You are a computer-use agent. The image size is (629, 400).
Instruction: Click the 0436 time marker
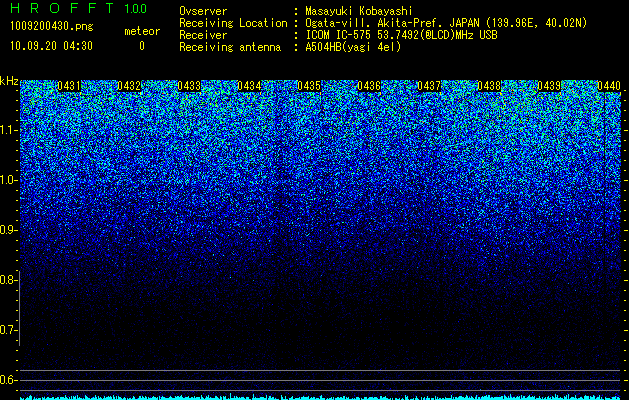click(x=369, y=86)
